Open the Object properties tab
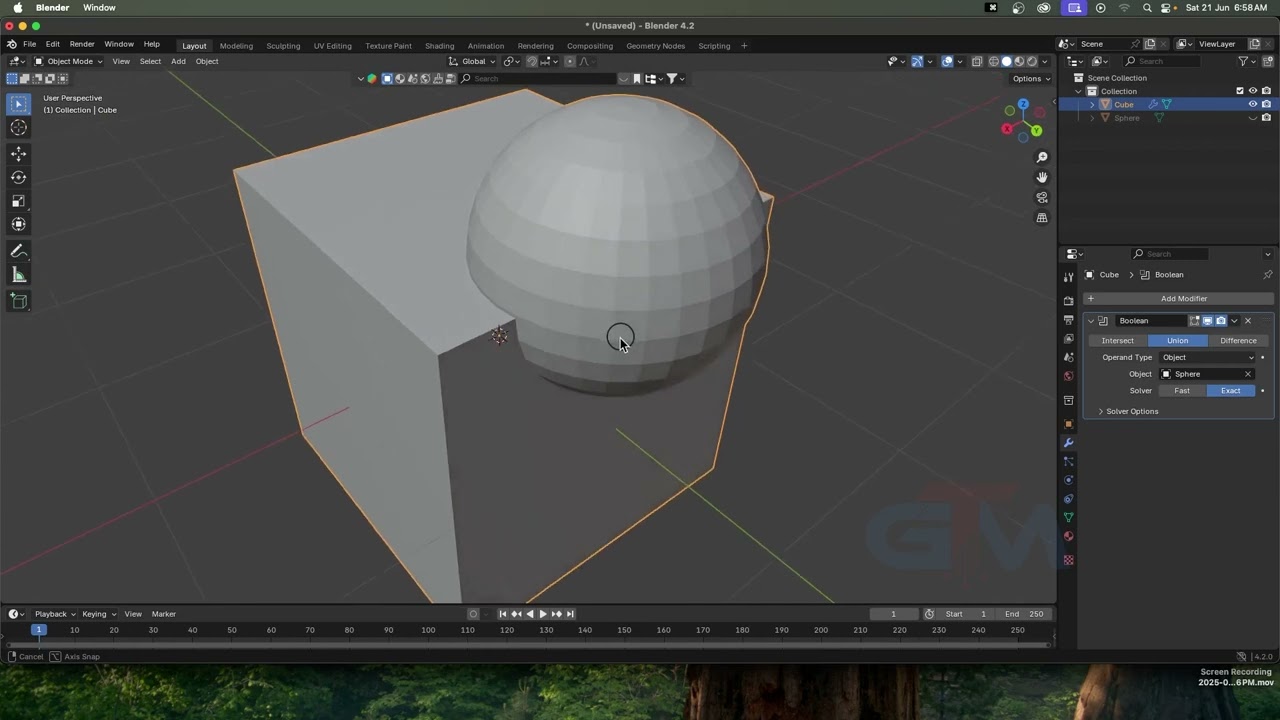The image size is (1280, 720). point(1068,424)
